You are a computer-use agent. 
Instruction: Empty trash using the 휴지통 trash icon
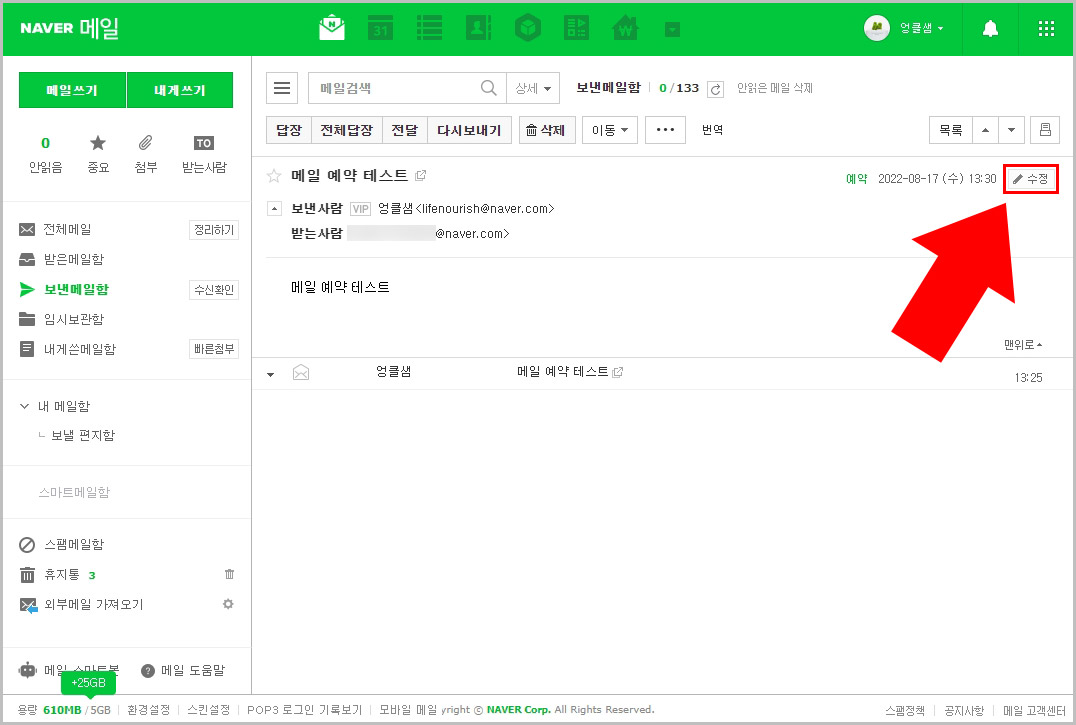click(x=229, y=574)
